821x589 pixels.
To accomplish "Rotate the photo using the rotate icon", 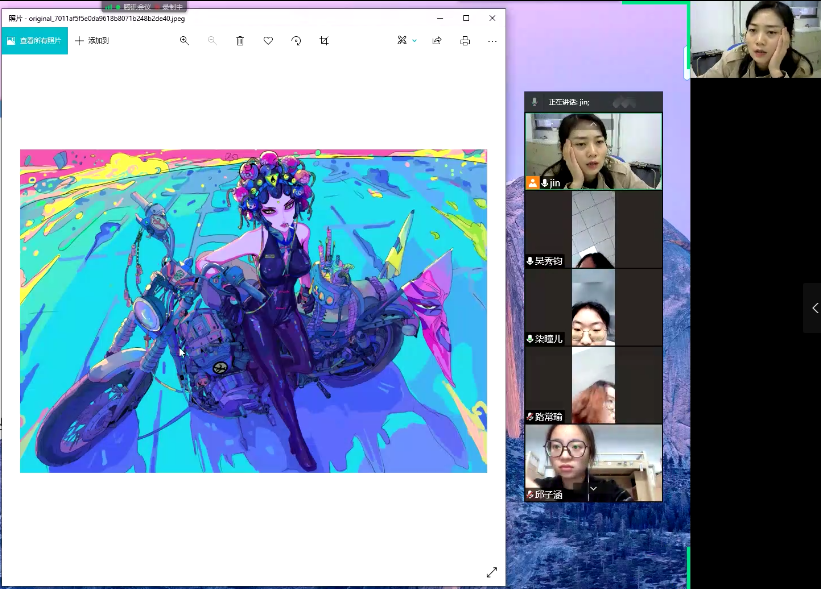I will [x=296, y=40].
